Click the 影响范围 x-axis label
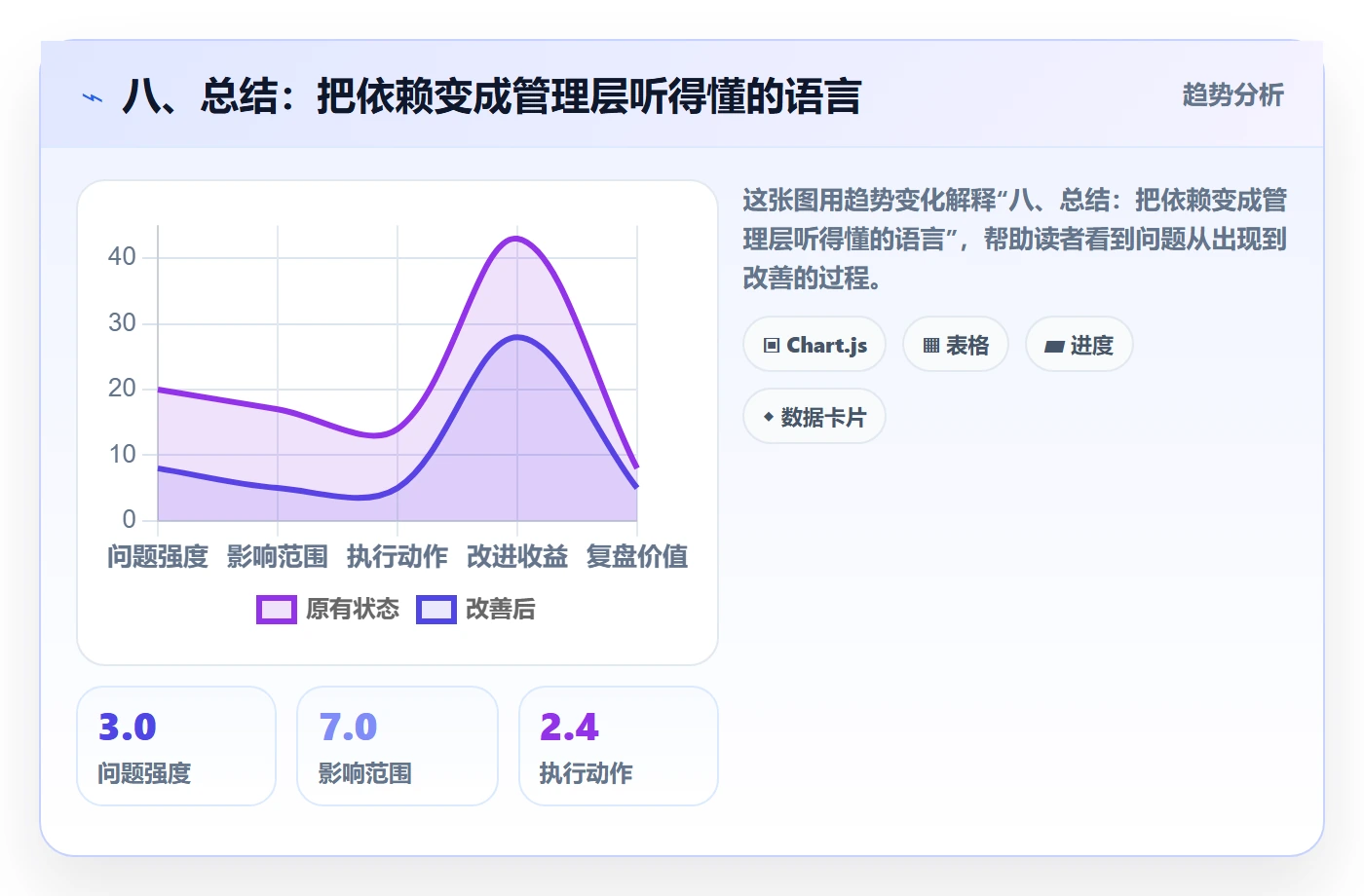Viewport: 1364px width, 896px height. tap(278, 557)
